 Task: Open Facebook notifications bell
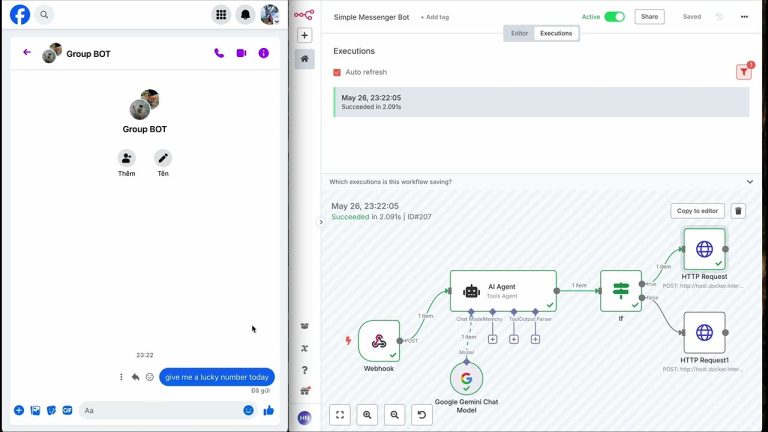pyautogui.click(x=245, y=15)
